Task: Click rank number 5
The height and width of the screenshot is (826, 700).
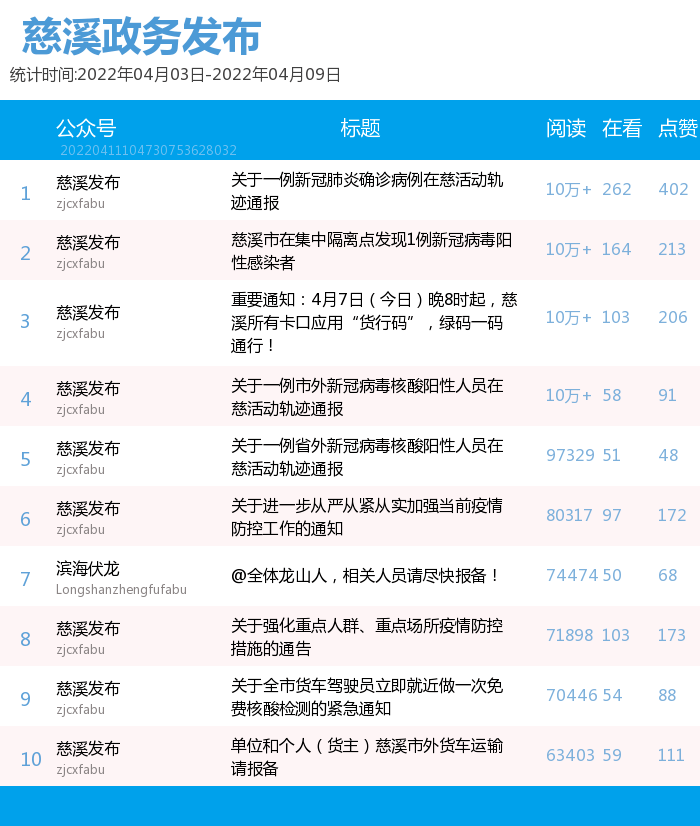Action: [25, 459]
